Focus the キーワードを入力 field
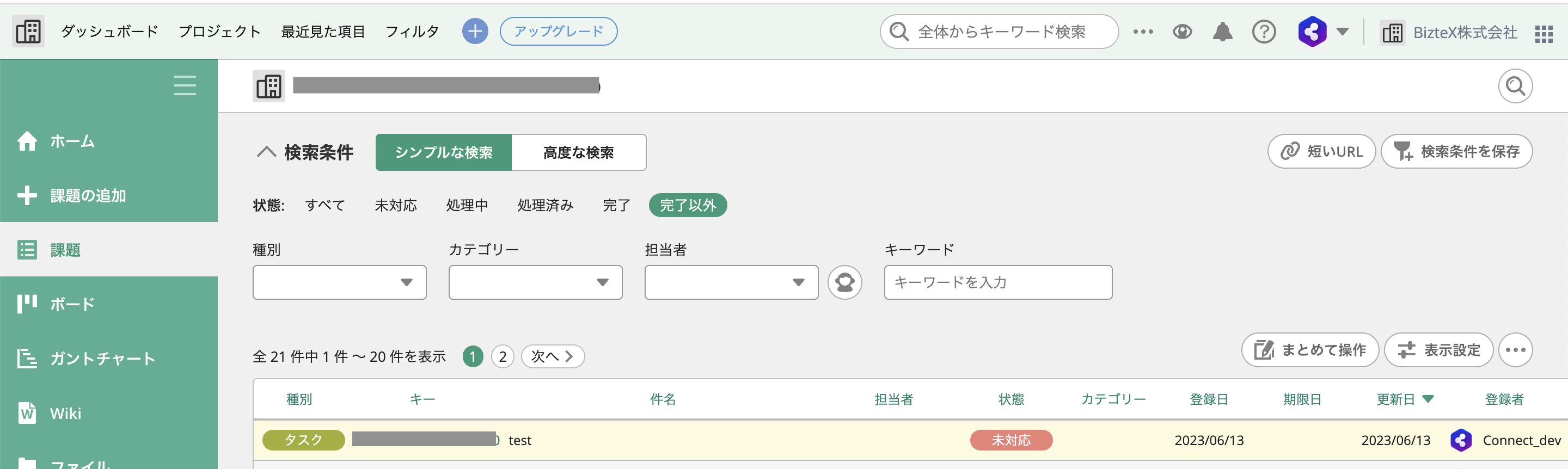1568x469 pixels. tap(999, 282)
